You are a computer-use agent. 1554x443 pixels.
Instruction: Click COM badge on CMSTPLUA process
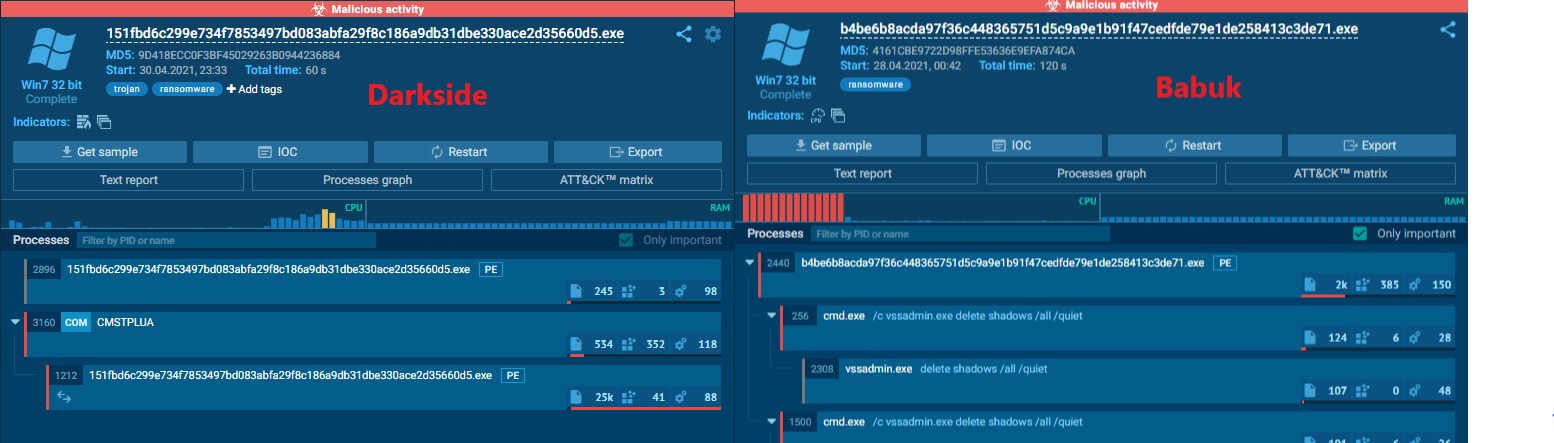(x=75, y=322)
